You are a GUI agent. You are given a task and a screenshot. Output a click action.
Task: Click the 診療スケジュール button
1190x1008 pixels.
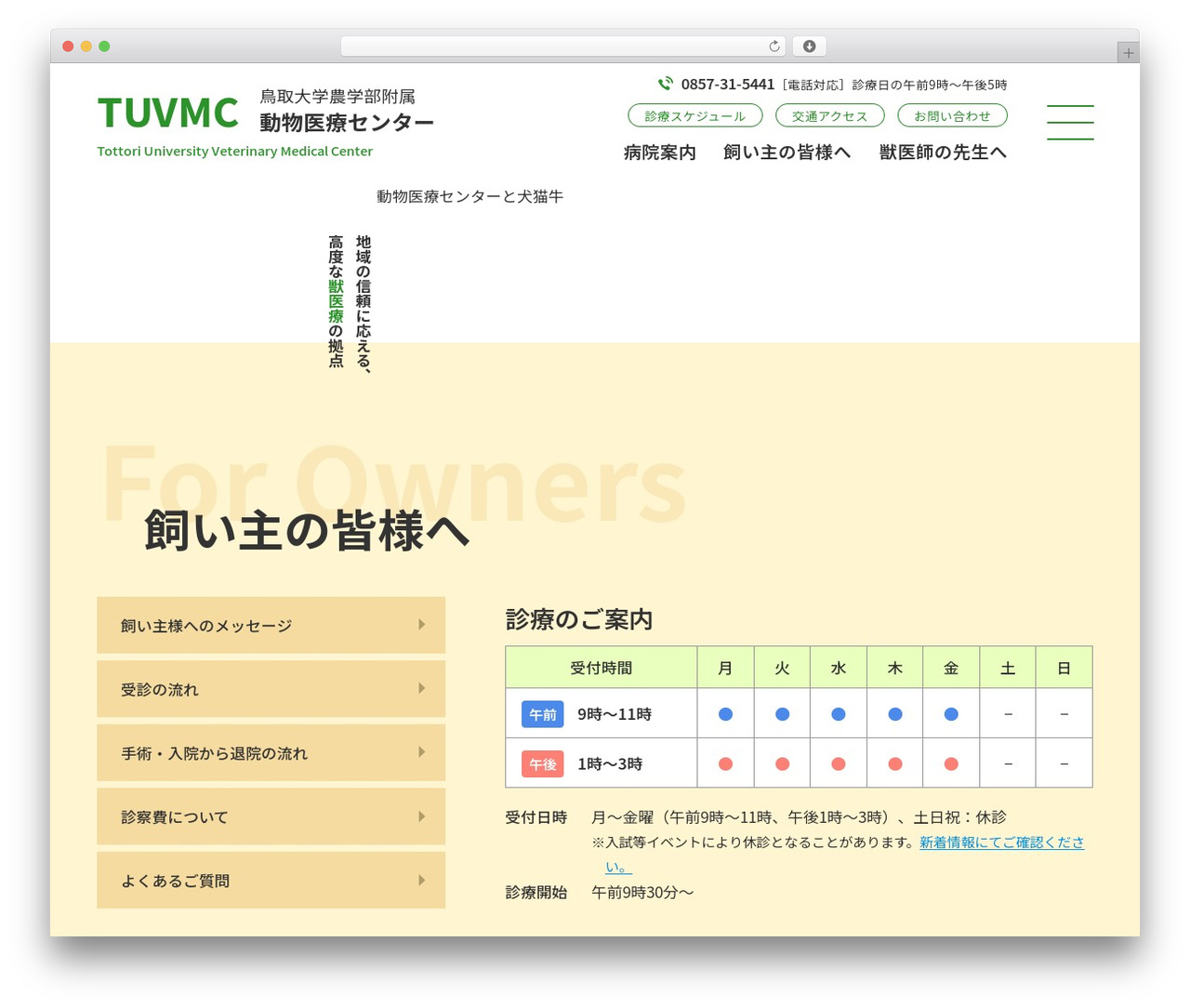pos(695,115)
